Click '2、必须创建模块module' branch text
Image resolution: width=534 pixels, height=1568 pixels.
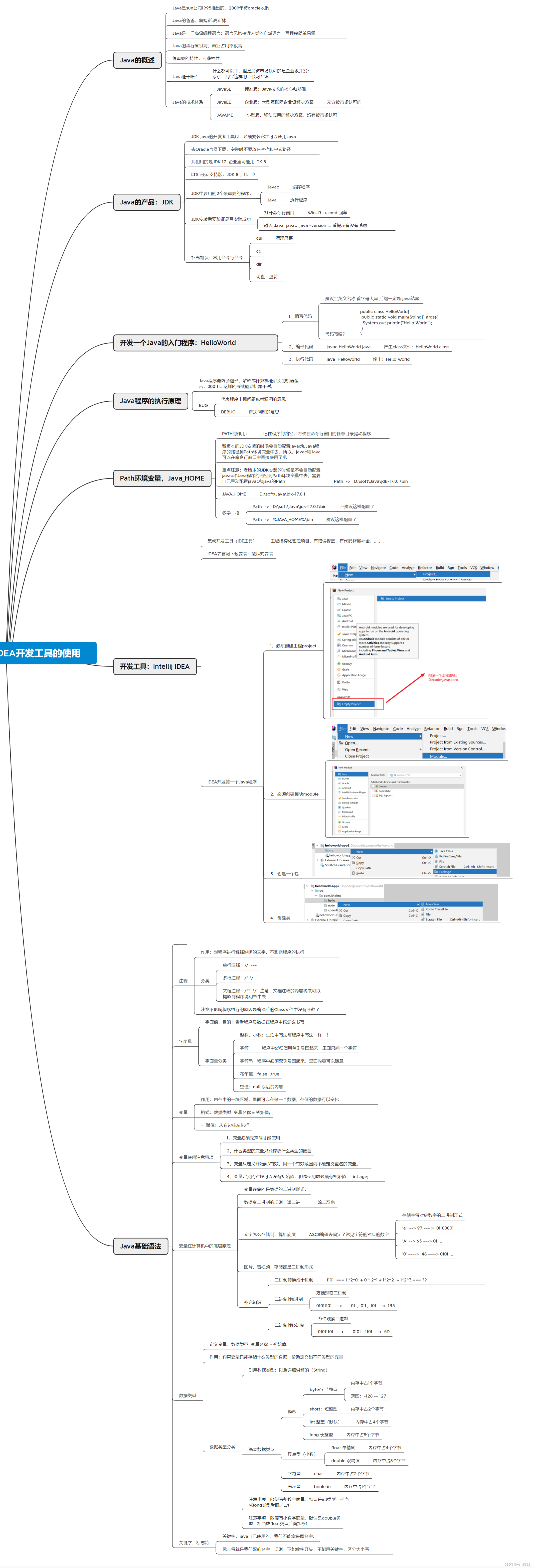294,794
